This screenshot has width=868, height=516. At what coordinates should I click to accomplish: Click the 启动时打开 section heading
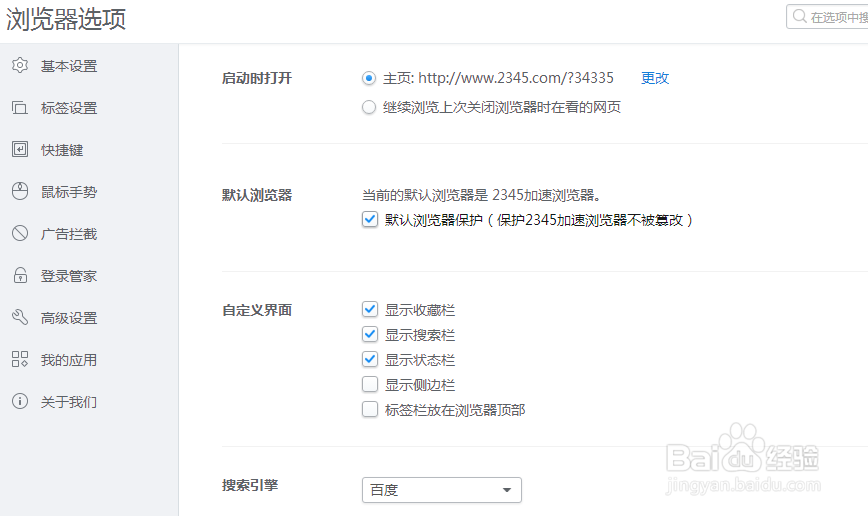(257, 79)
